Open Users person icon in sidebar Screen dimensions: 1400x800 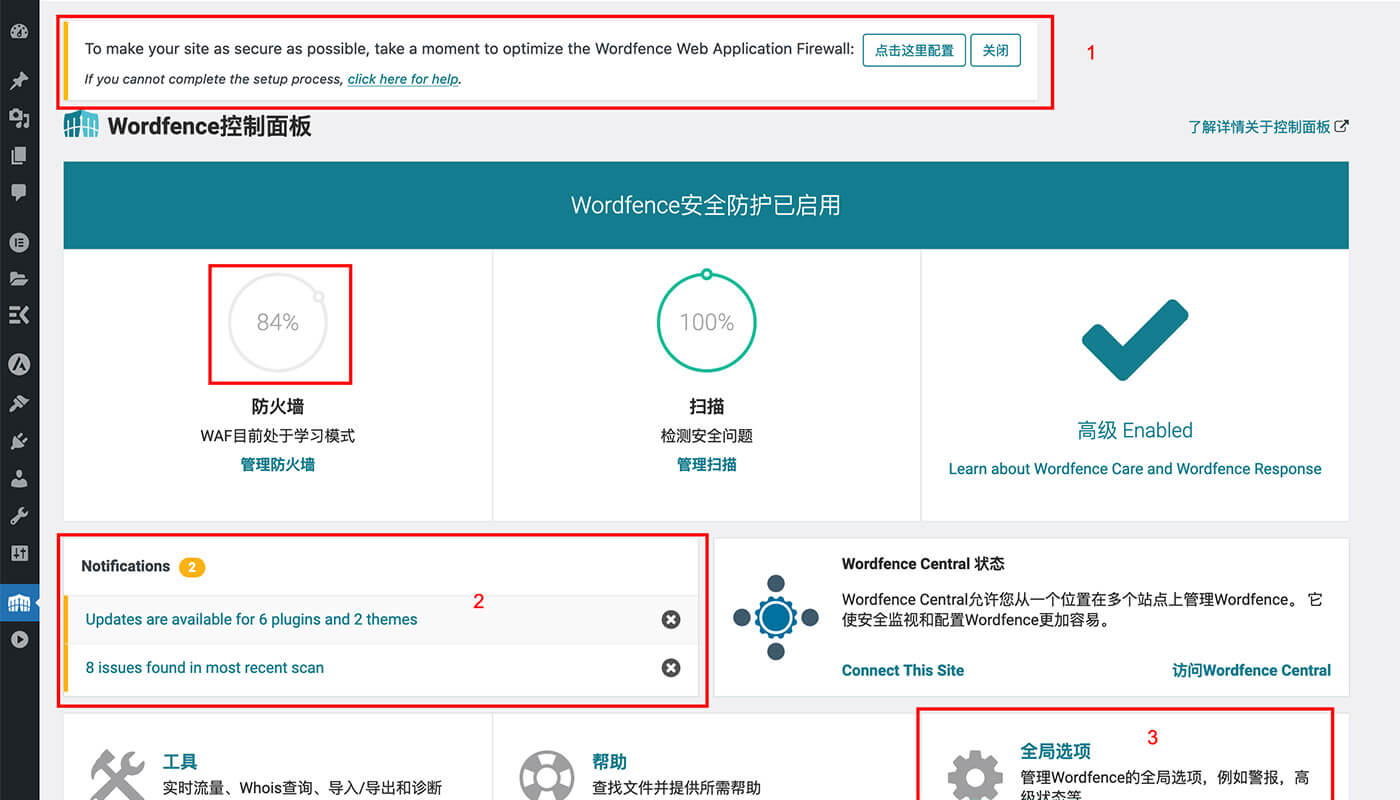pos(19,479)
